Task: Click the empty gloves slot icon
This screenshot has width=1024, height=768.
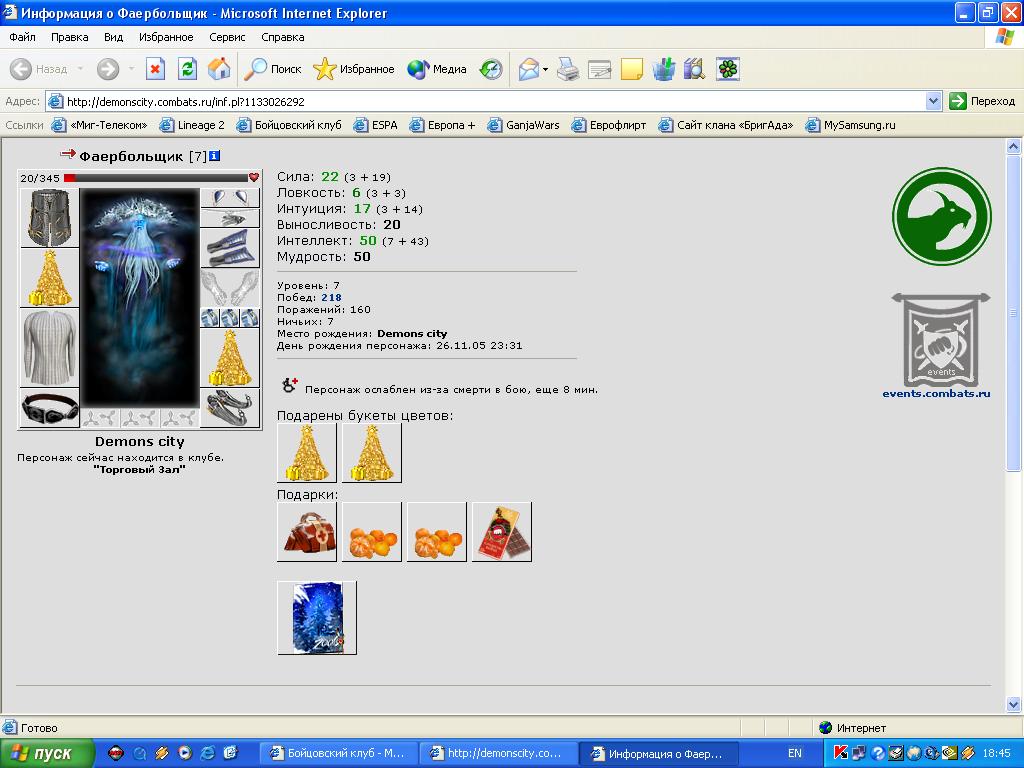Action: [230, 287]
